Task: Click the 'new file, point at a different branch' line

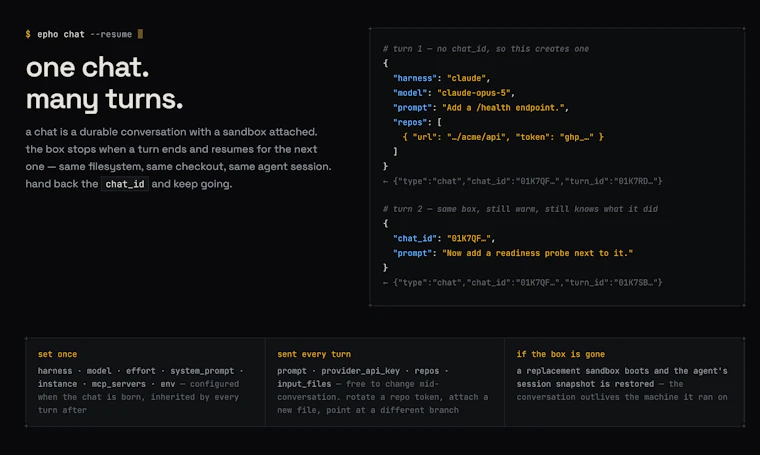Action: (368, 410)
